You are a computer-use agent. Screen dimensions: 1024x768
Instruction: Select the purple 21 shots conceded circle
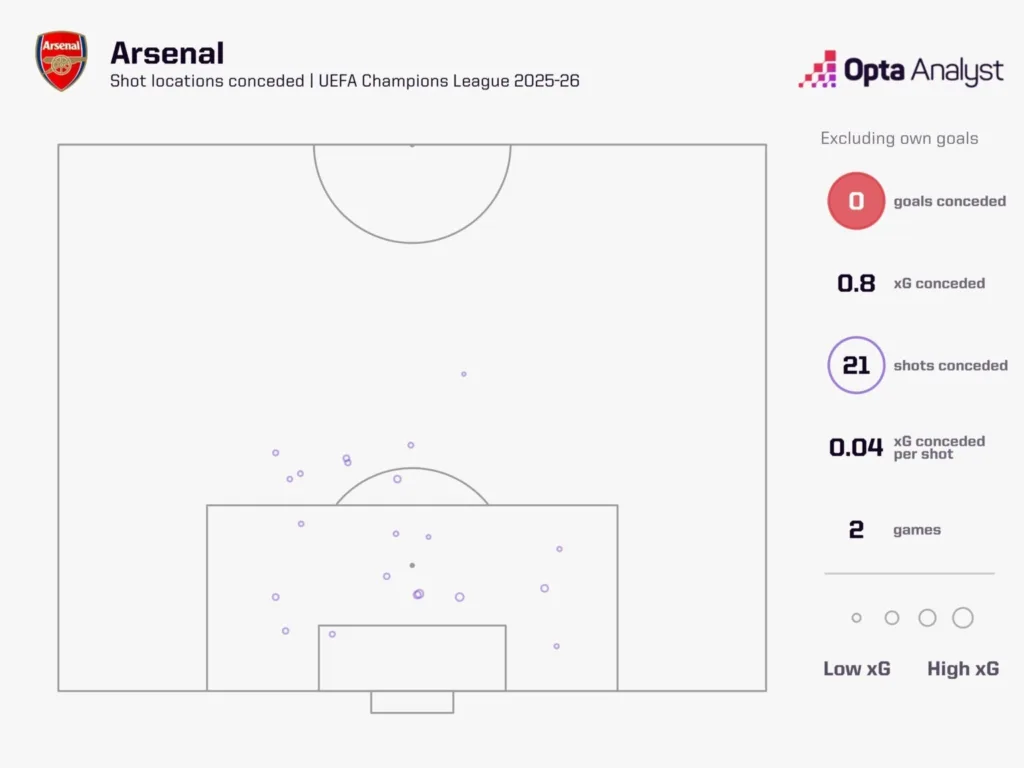[856, 365]
